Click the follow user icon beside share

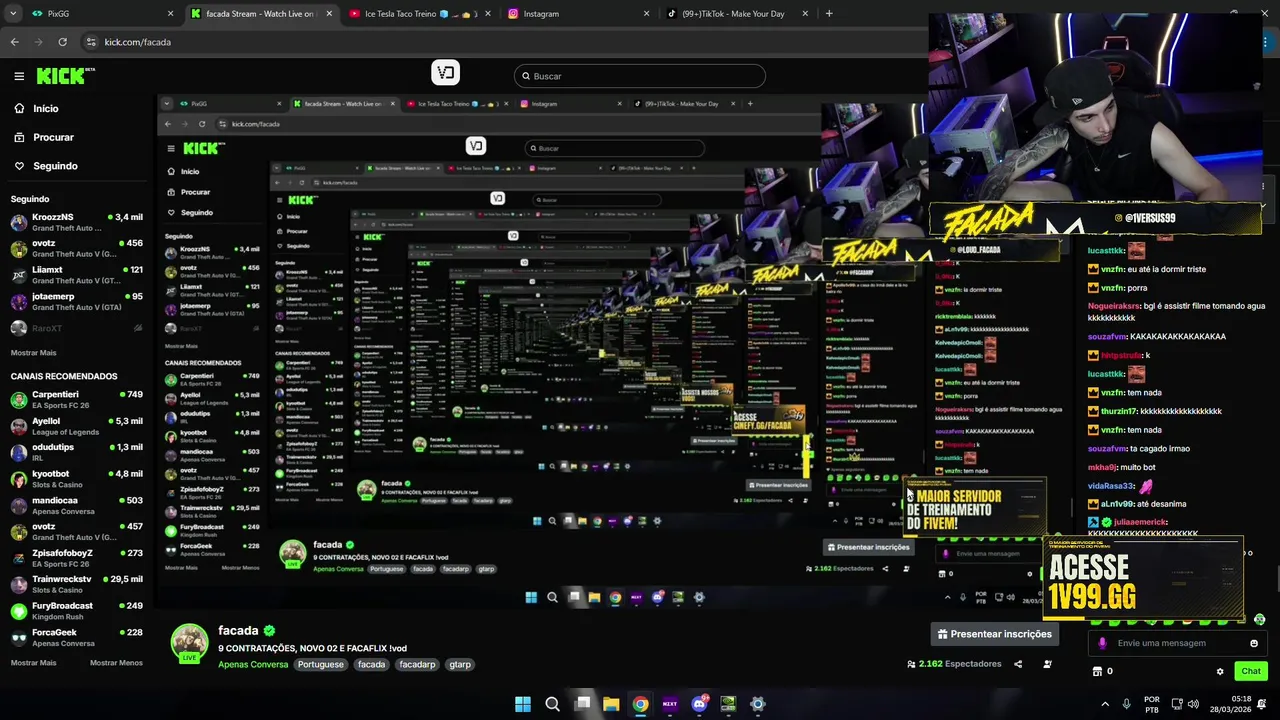(1047, 664)
